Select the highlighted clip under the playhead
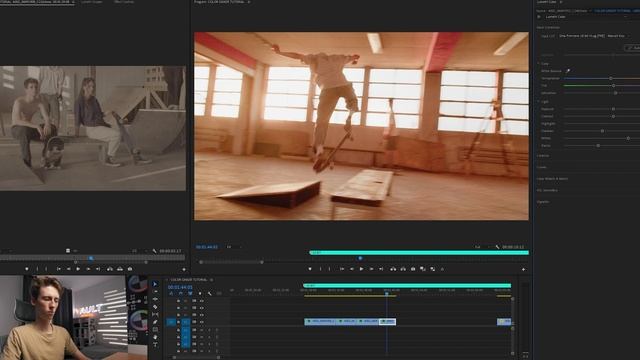 click(x=387, y=322)
